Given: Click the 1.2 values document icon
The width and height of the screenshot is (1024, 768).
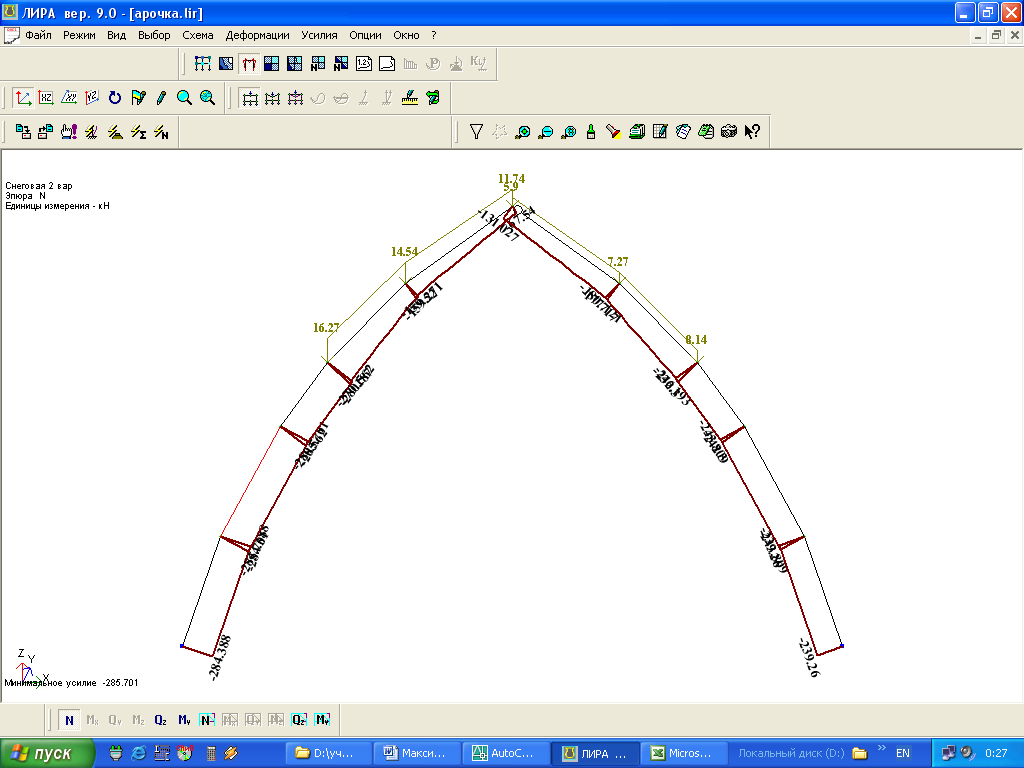Looking at the screenshot, I should [364, 63].
